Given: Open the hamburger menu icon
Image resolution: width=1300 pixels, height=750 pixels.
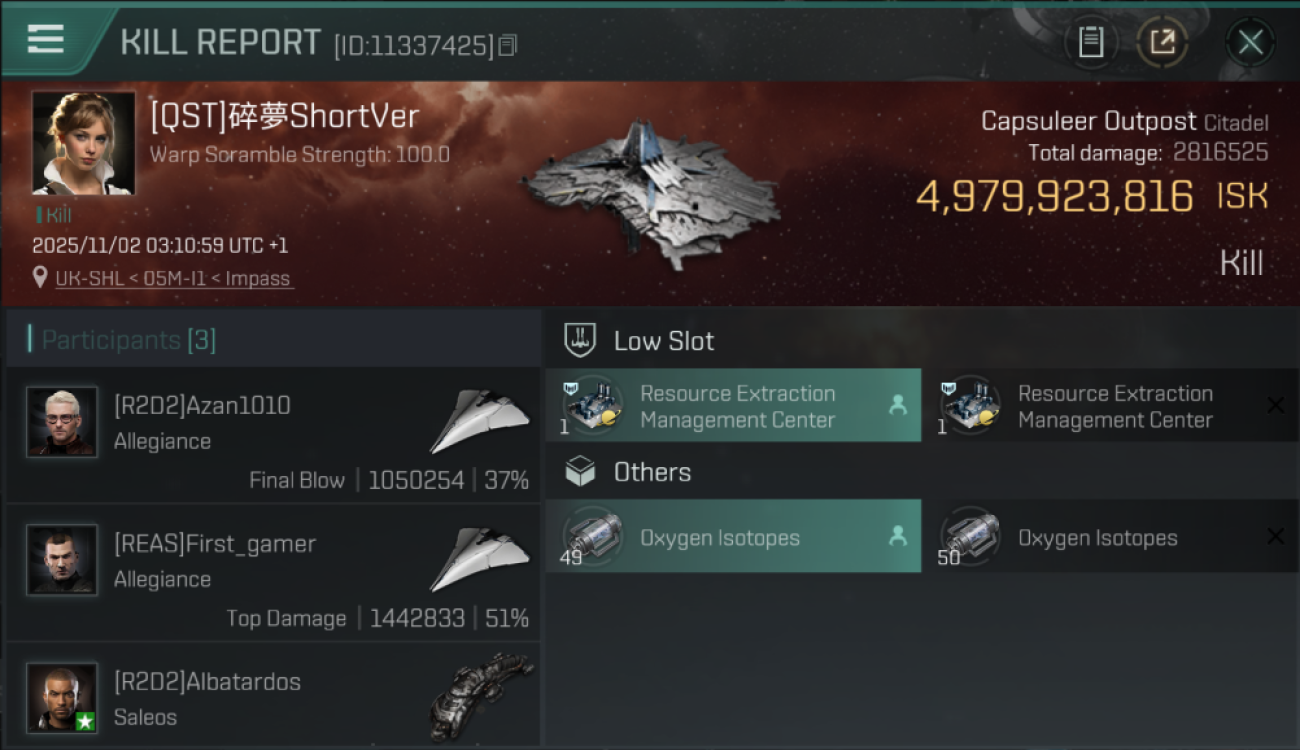Looking at the screenshot, I should (x=45, y=39).
